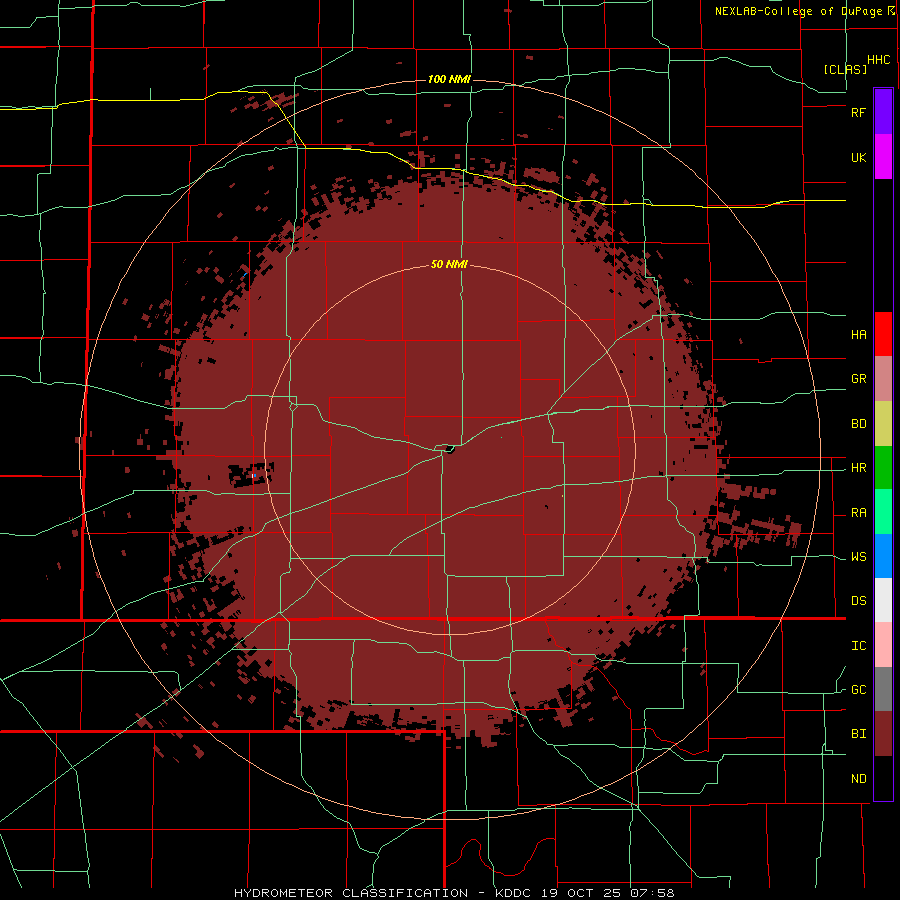Viewport: 900px width, 900px height.
Task: Click the UK legend label
Action: click(858, 157)
